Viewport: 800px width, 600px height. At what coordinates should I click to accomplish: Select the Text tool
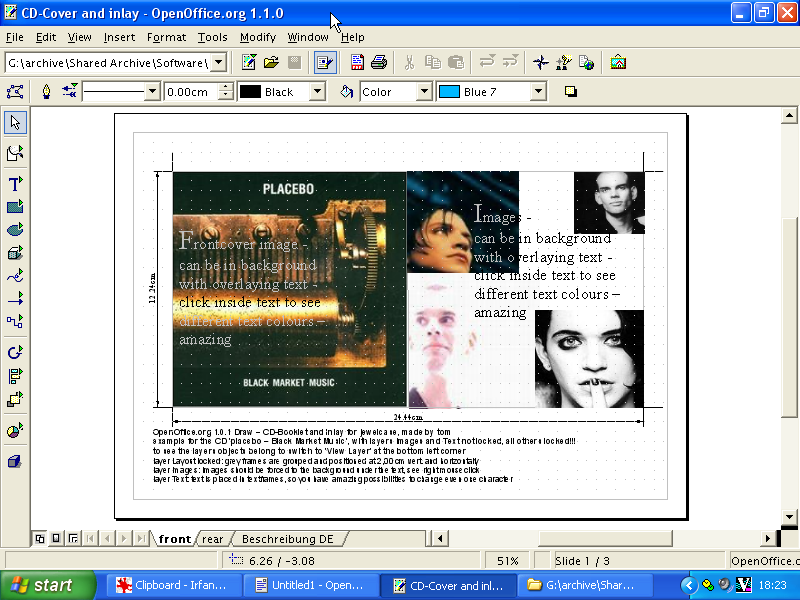click(15, 183)
